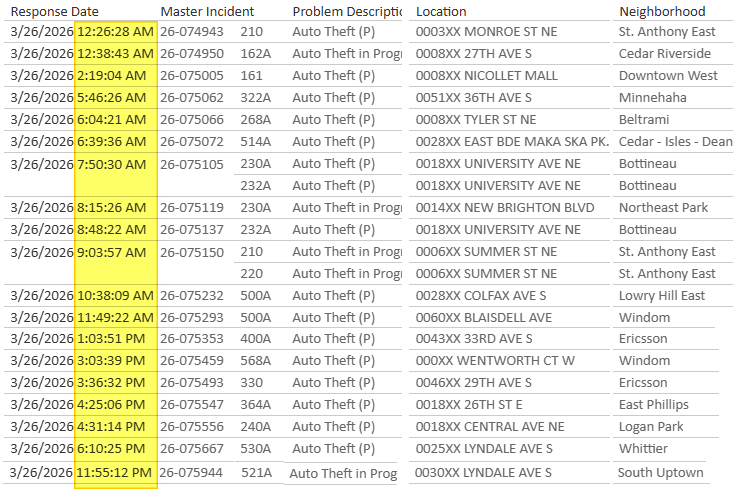The image size is (737, 491).
Task: Click code 220
Action: click(251, 274)
